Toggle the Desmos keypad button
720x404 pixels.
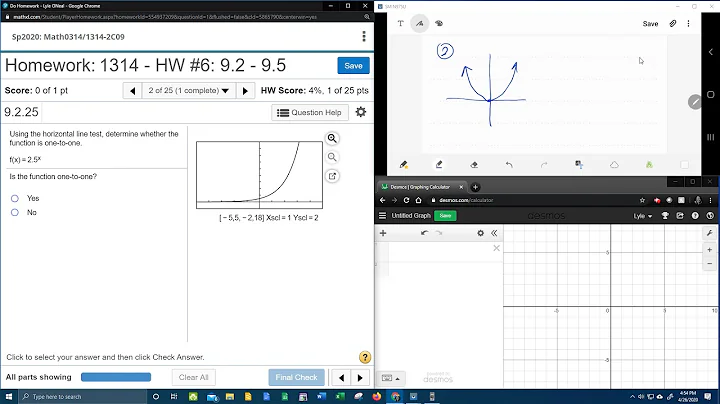tap(390, 378)
